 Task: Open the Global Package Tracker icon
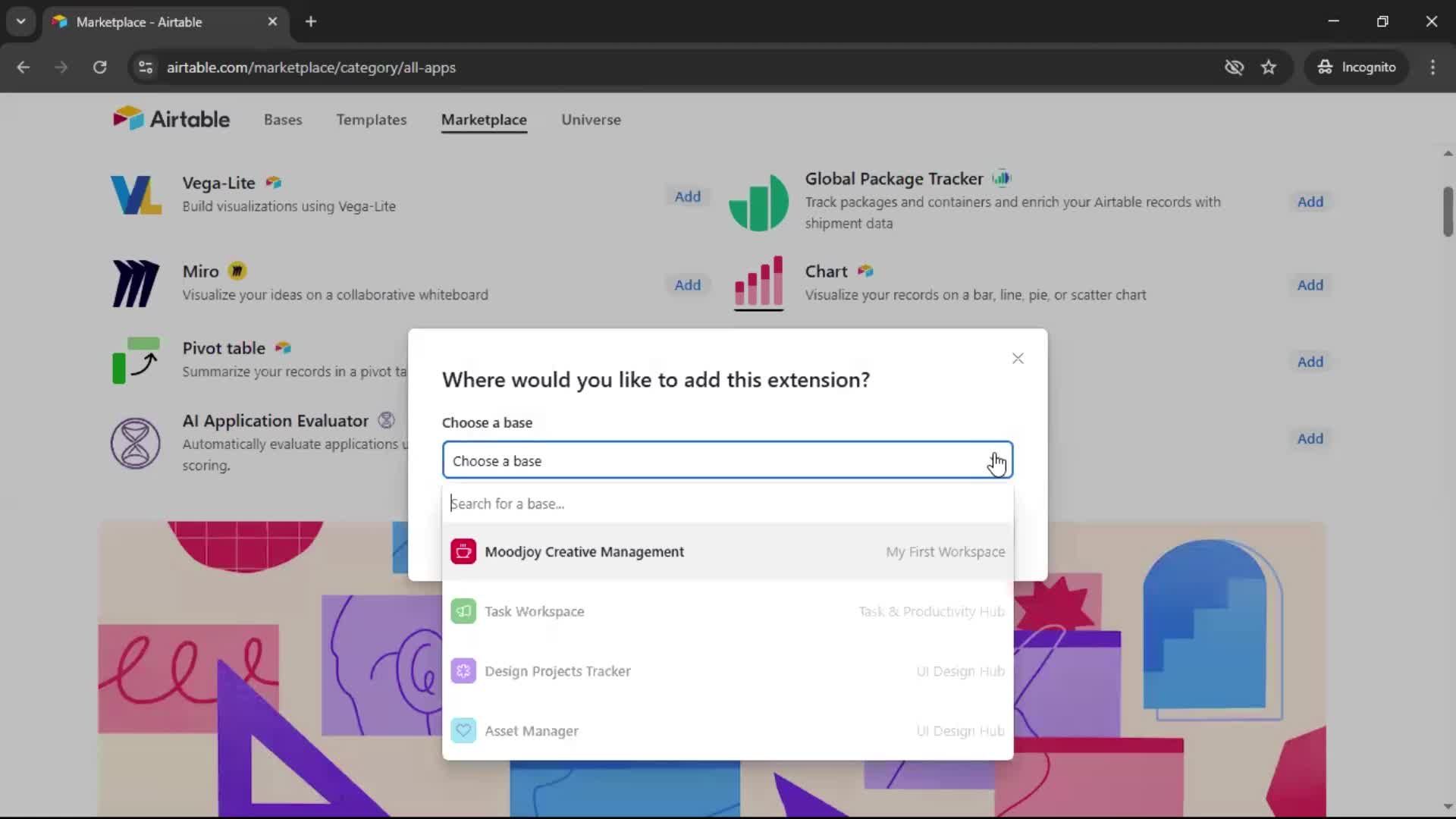coord(758,202)
